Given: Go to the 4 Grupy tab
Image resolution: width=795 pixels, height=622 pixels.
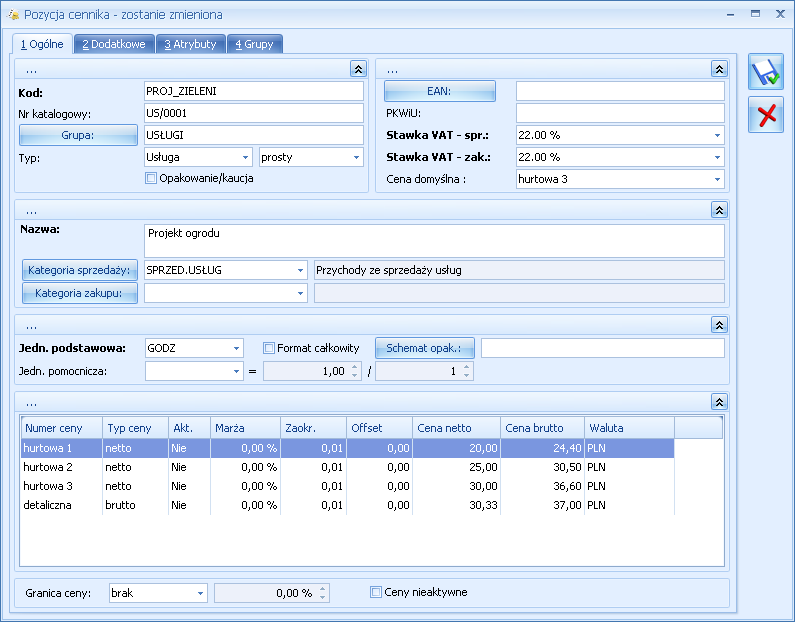Looking at the screenshot, I should [x=254, y=44].
